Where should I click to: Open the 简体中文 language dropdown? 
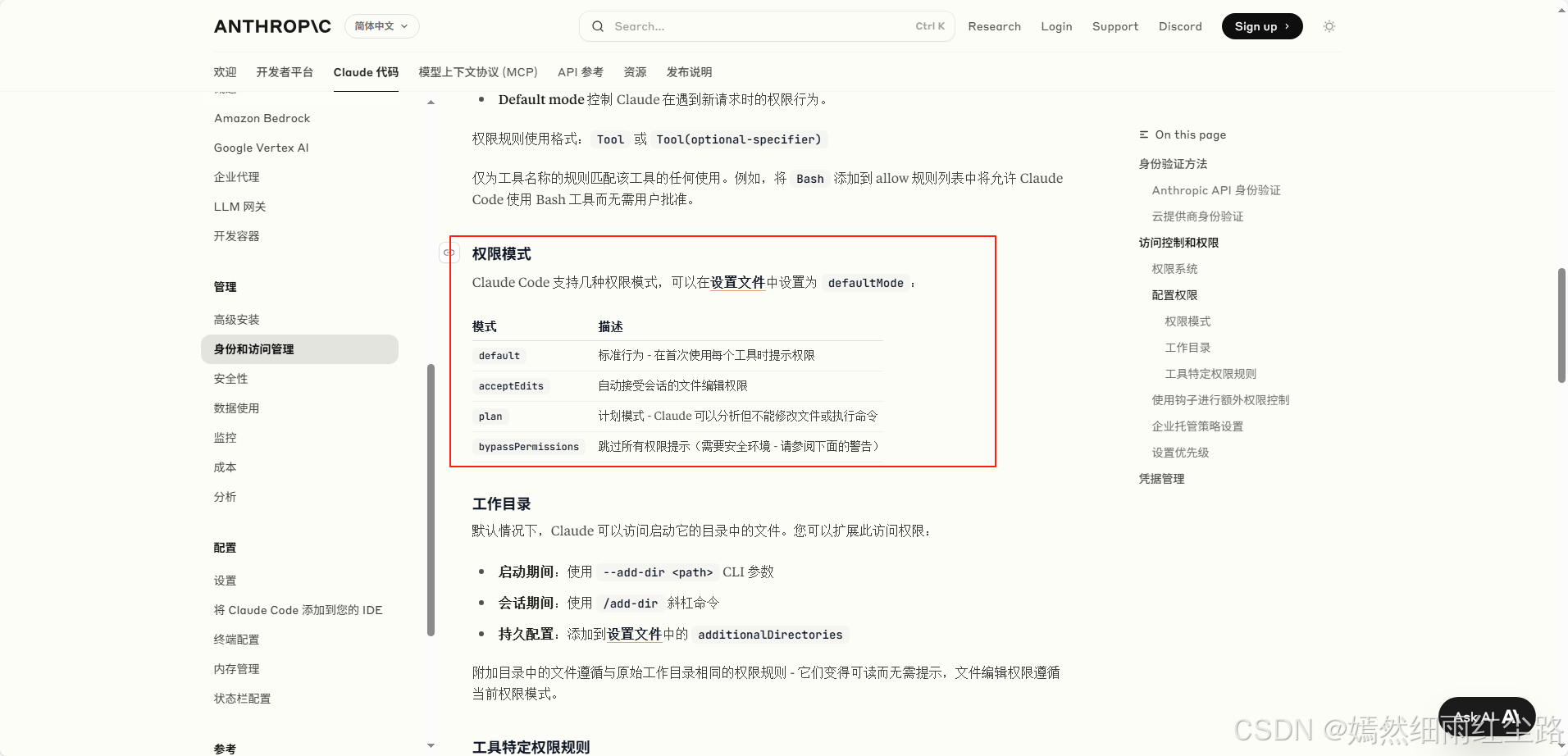coord(382,26)
